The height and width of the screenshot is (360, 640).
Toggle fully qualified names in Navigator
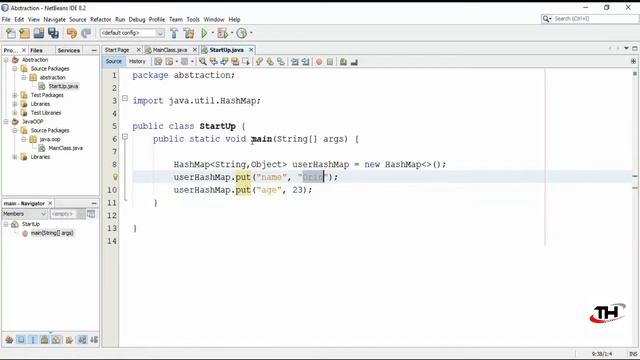(x=69, y=340)
